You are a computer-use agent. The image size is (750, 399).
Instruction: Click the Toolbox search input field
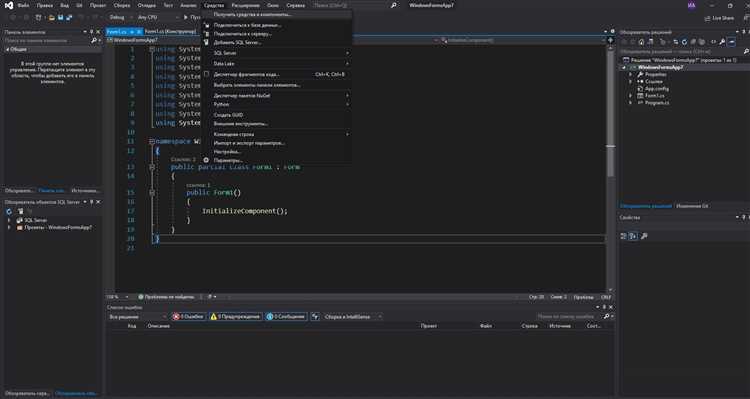click(x=47, y=41)
